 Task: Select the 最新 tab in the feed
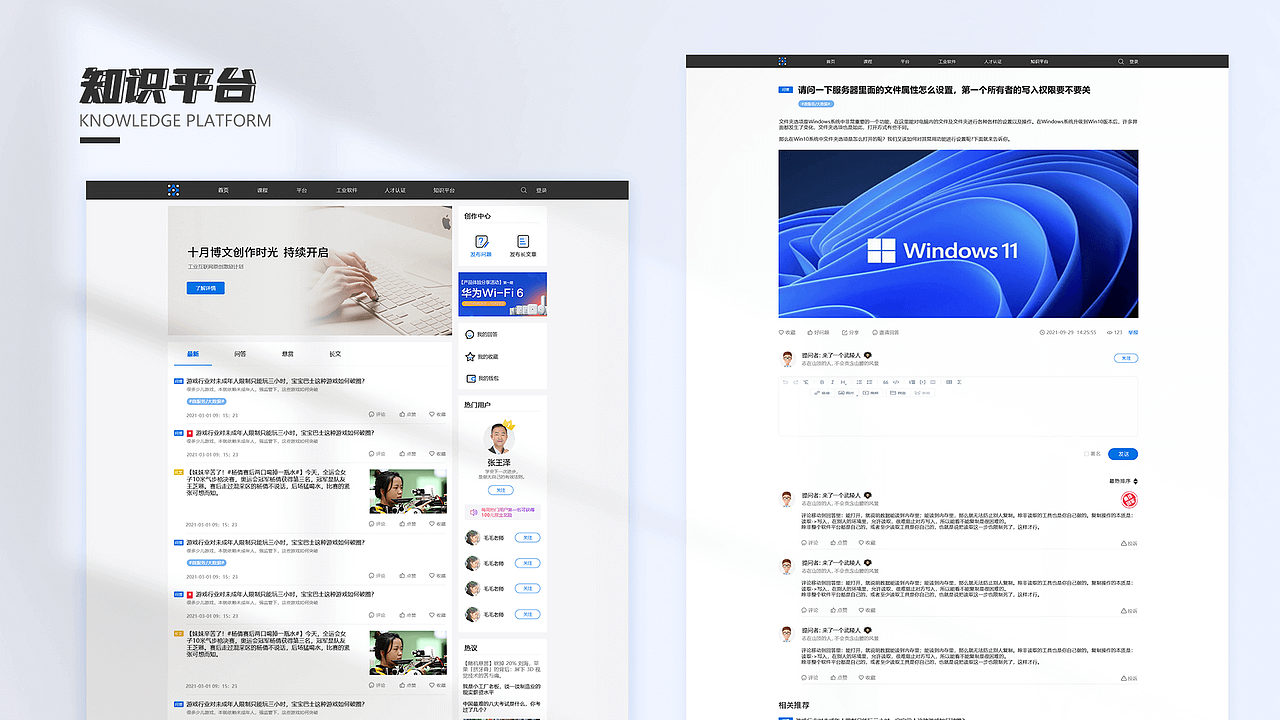(x=193, y=354)
